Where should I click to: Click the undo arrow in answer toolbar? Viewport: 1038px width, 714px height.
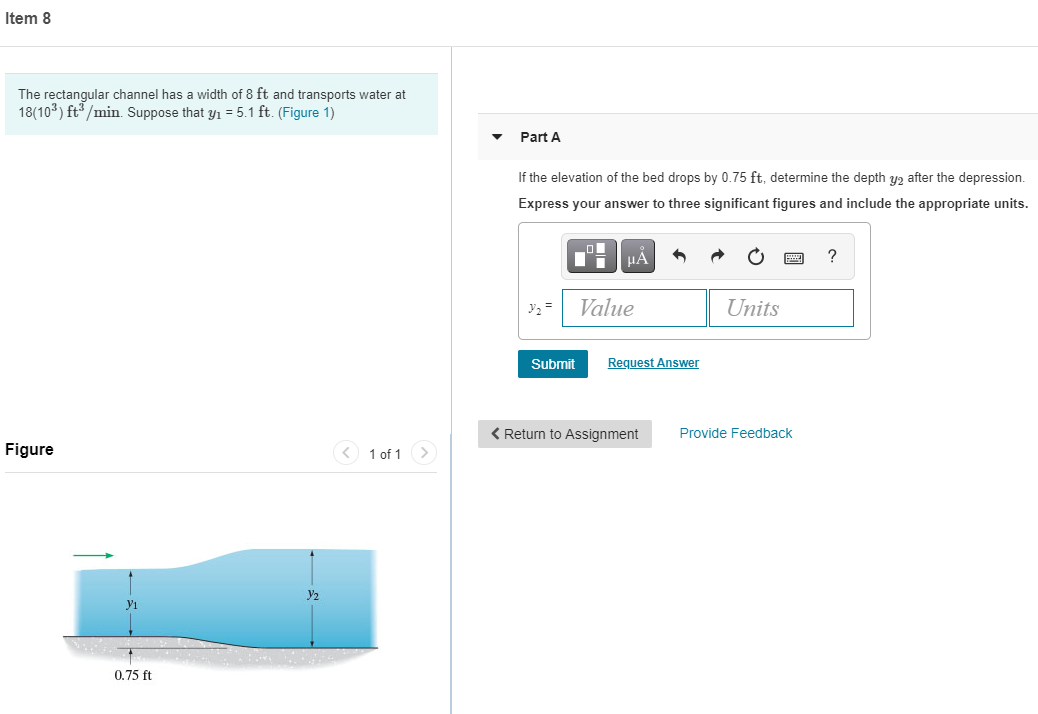click(679, 255)
